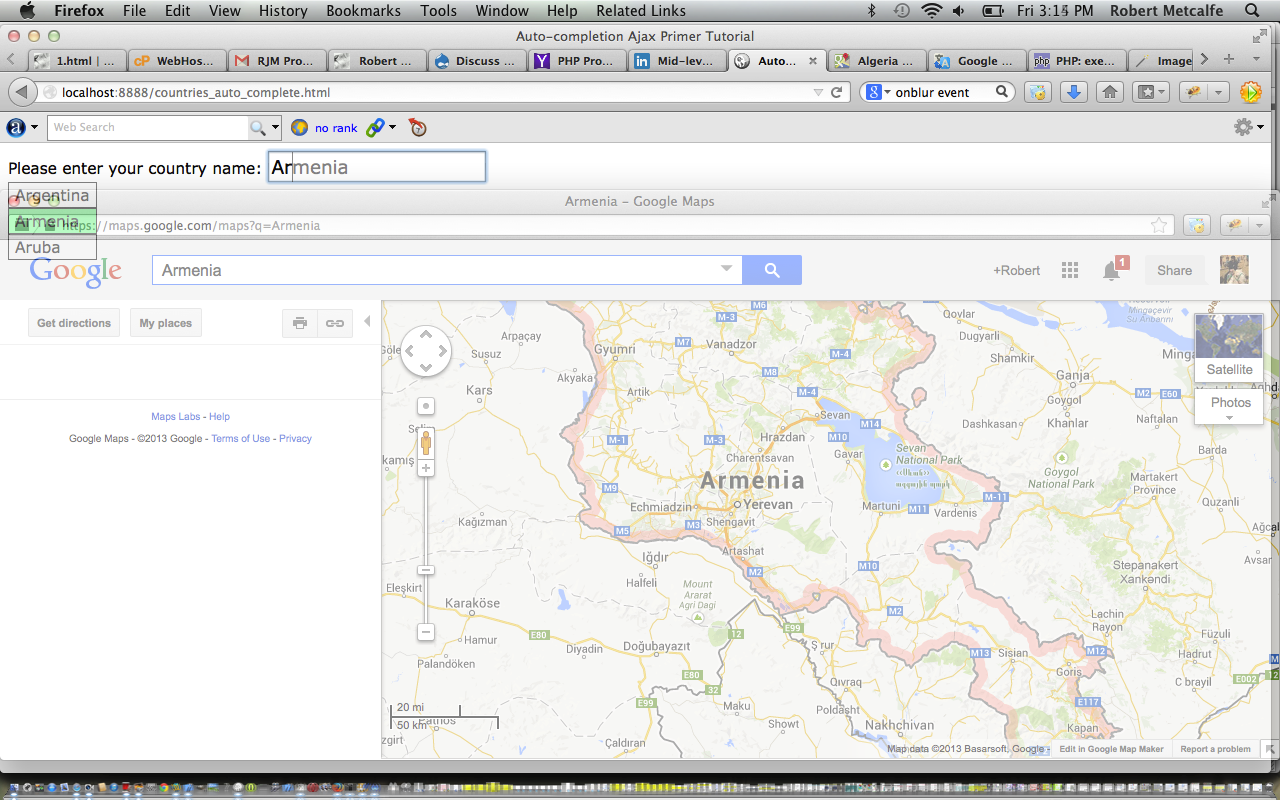This screenshot has width=1280, height=800.
Task: Click the search magnifier in onblur event box
Action: [x=1002, y=92]
